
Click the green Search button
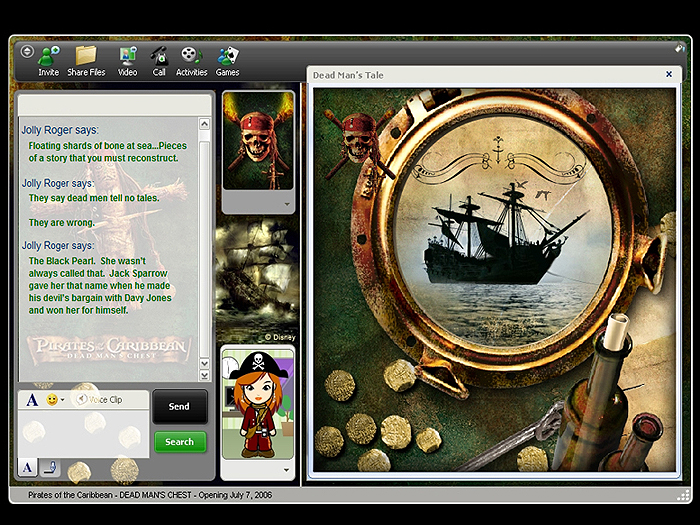[x=180, y=442]
